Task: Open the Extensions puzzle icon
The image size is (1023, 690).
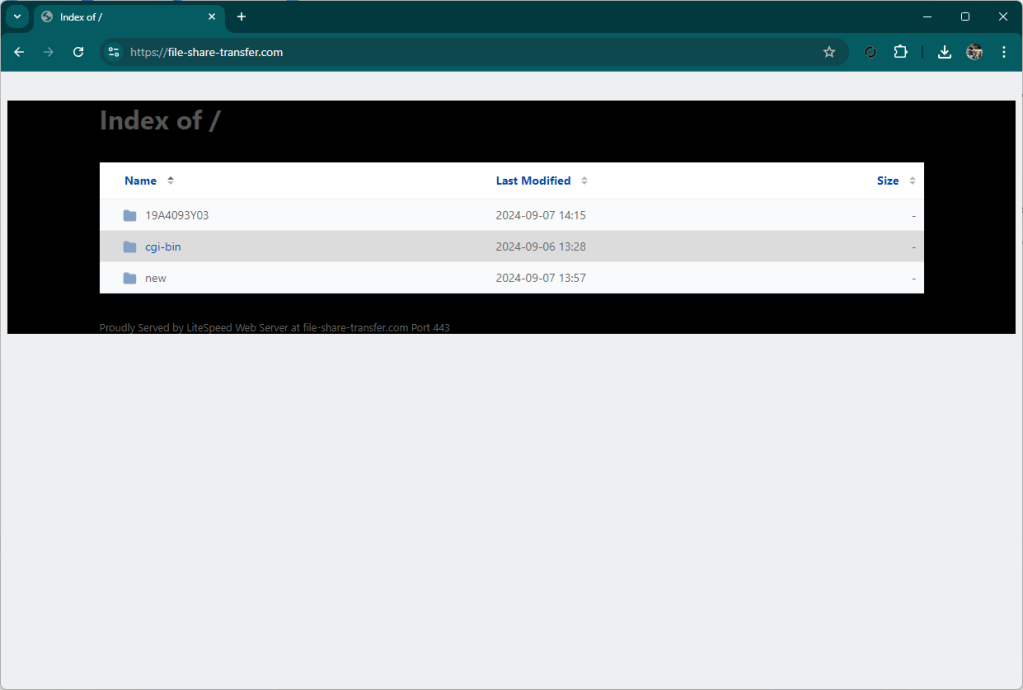Action: click(x=900, y=52)
